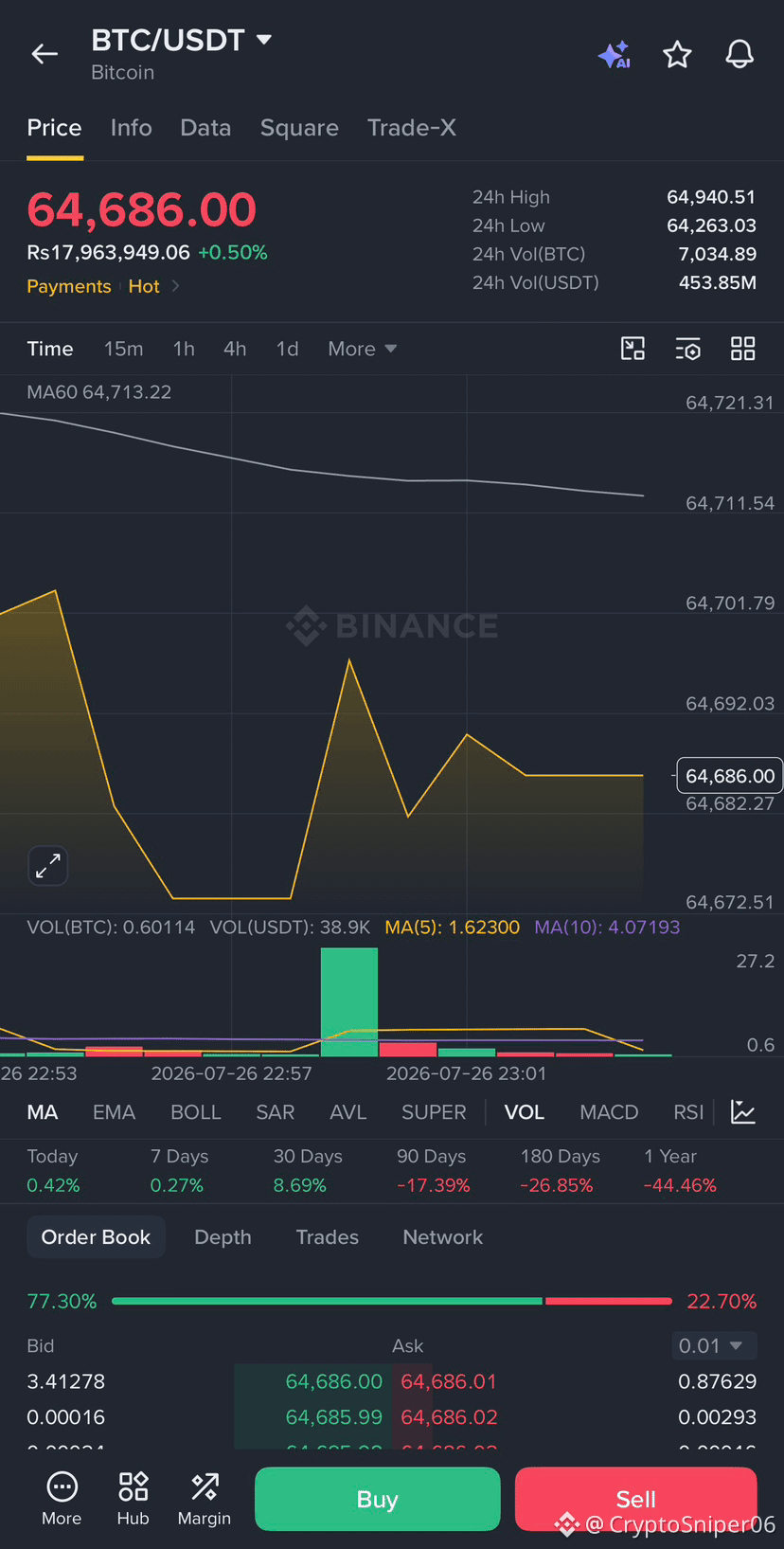Screen dimensions: 784x1549
Task: Tap the green Buy button
Action: pyautogui.click(x=377, y=1499)
